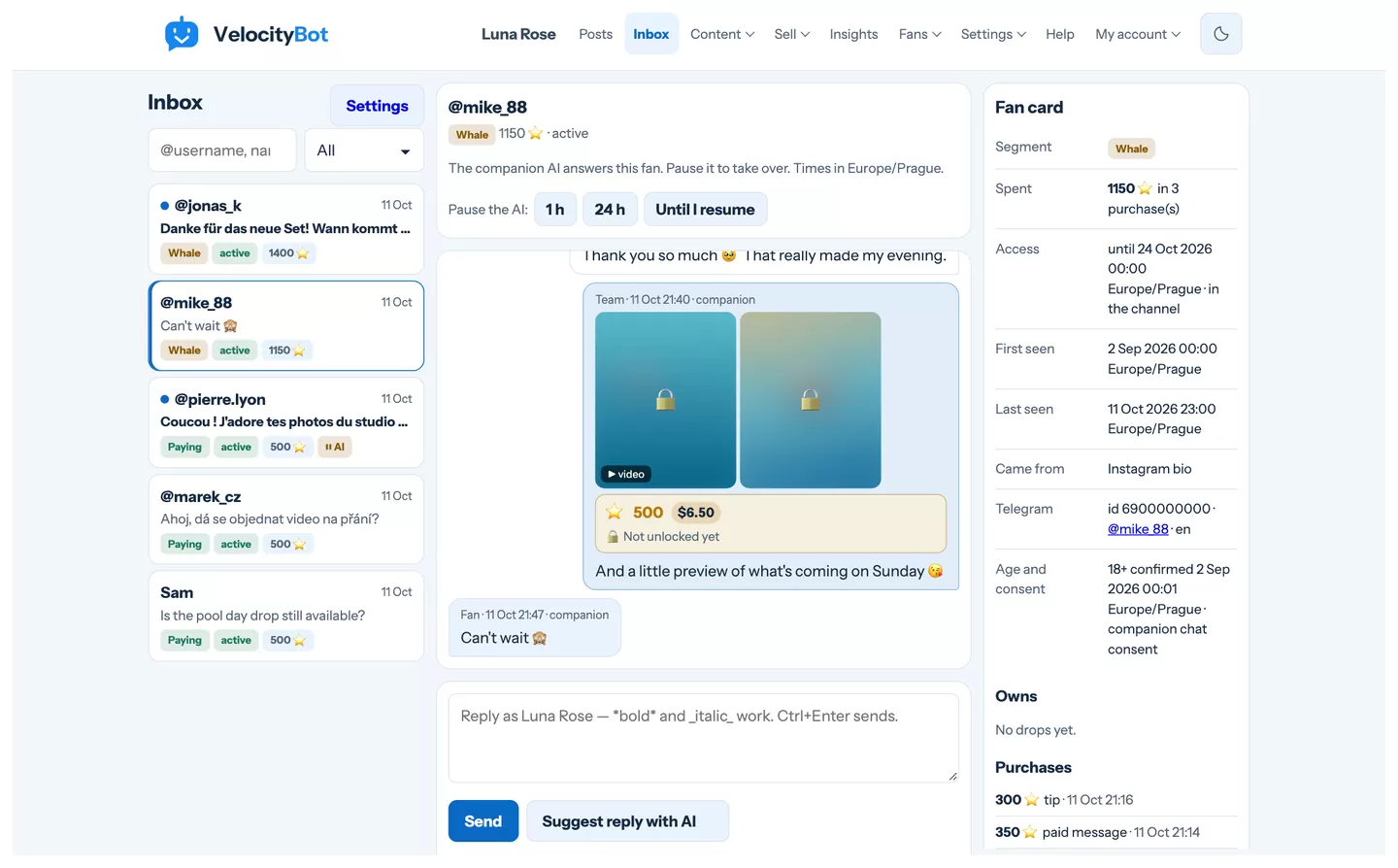The image size is (1398, 868).
Task: Expand the Sell menu
Action: (x=791, y=34)
